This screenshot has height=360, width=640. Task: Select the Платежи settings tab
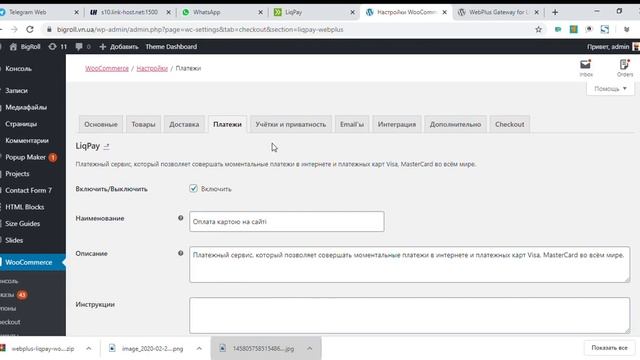pos(227,124)
